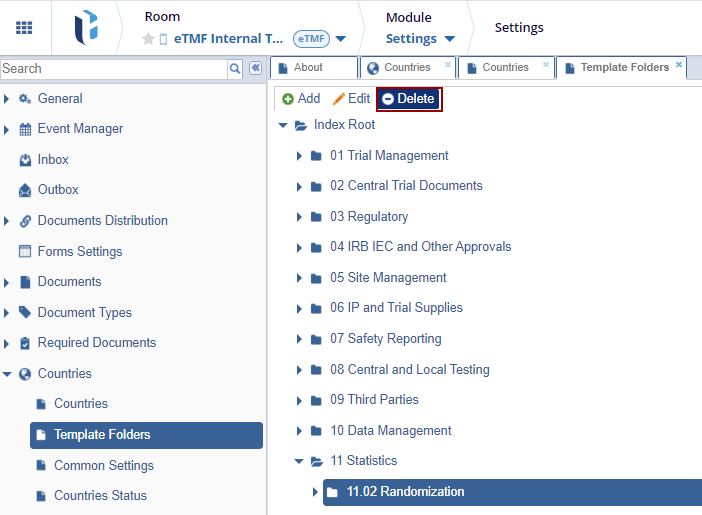This screenshot has height=515, width=702.
Task: Open the apps grid menu icon
Action: 24,28
